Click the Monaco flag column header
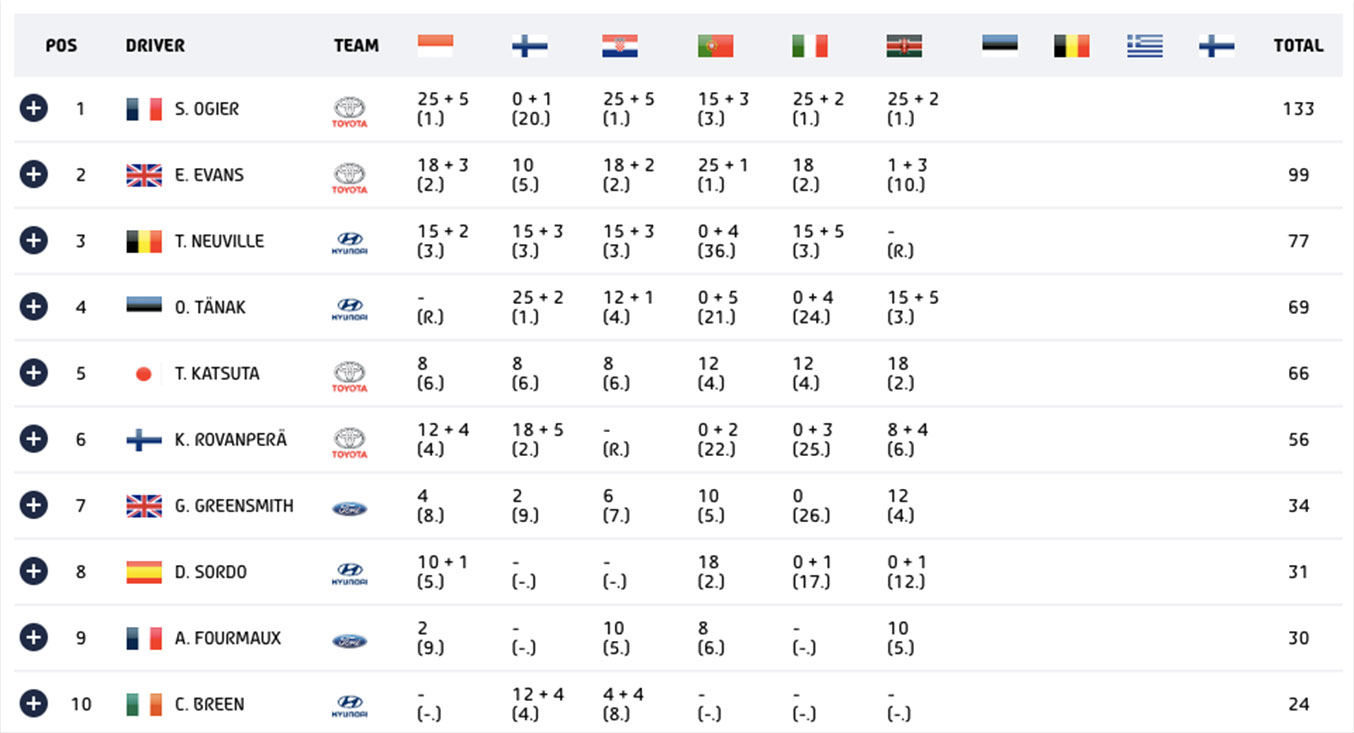 [x=435, y=45]
